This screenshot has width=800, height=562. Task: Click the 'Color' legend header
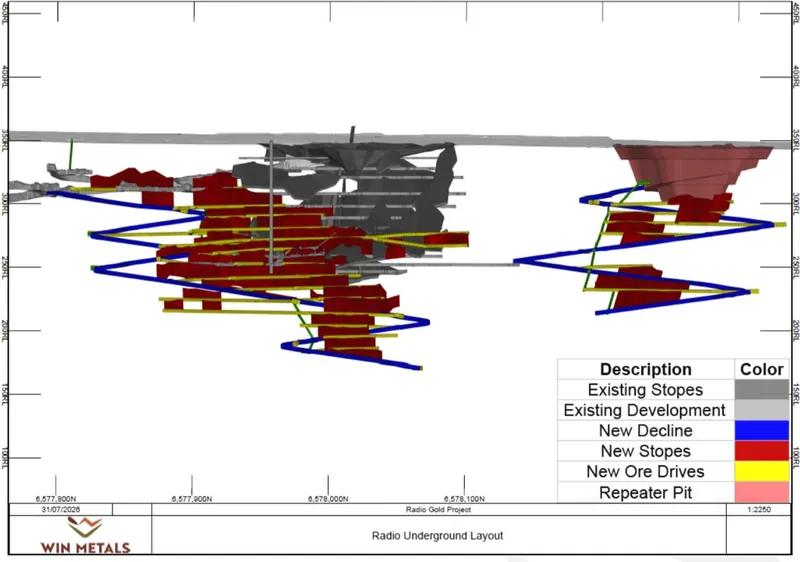(x=762, y=369)
